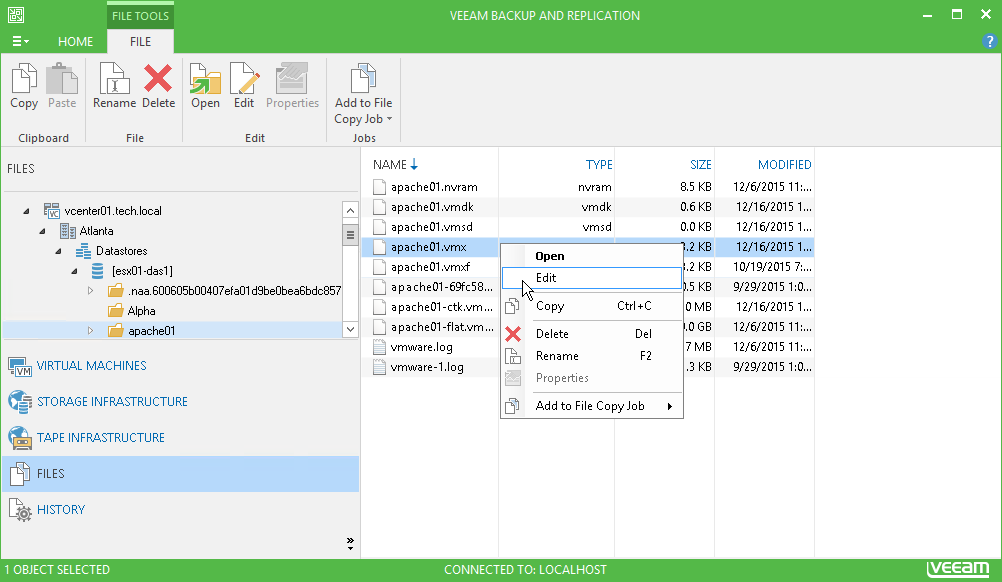This screenshot has width=1002, height=582.
Task: Collapse the Datastores tree node
Action: click(x=58, y=251)
